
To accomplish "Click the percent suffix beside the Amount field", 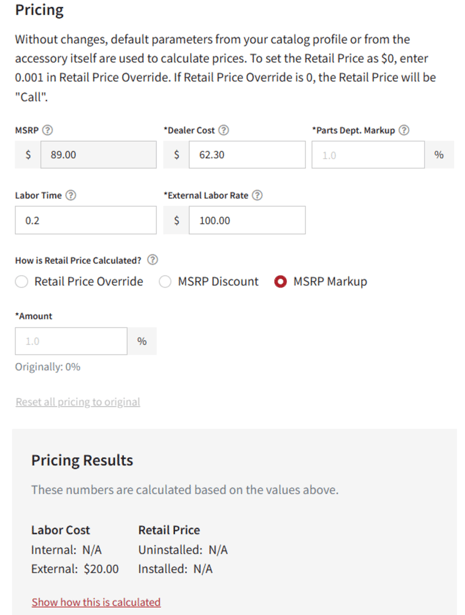I will tap(142, 341).
